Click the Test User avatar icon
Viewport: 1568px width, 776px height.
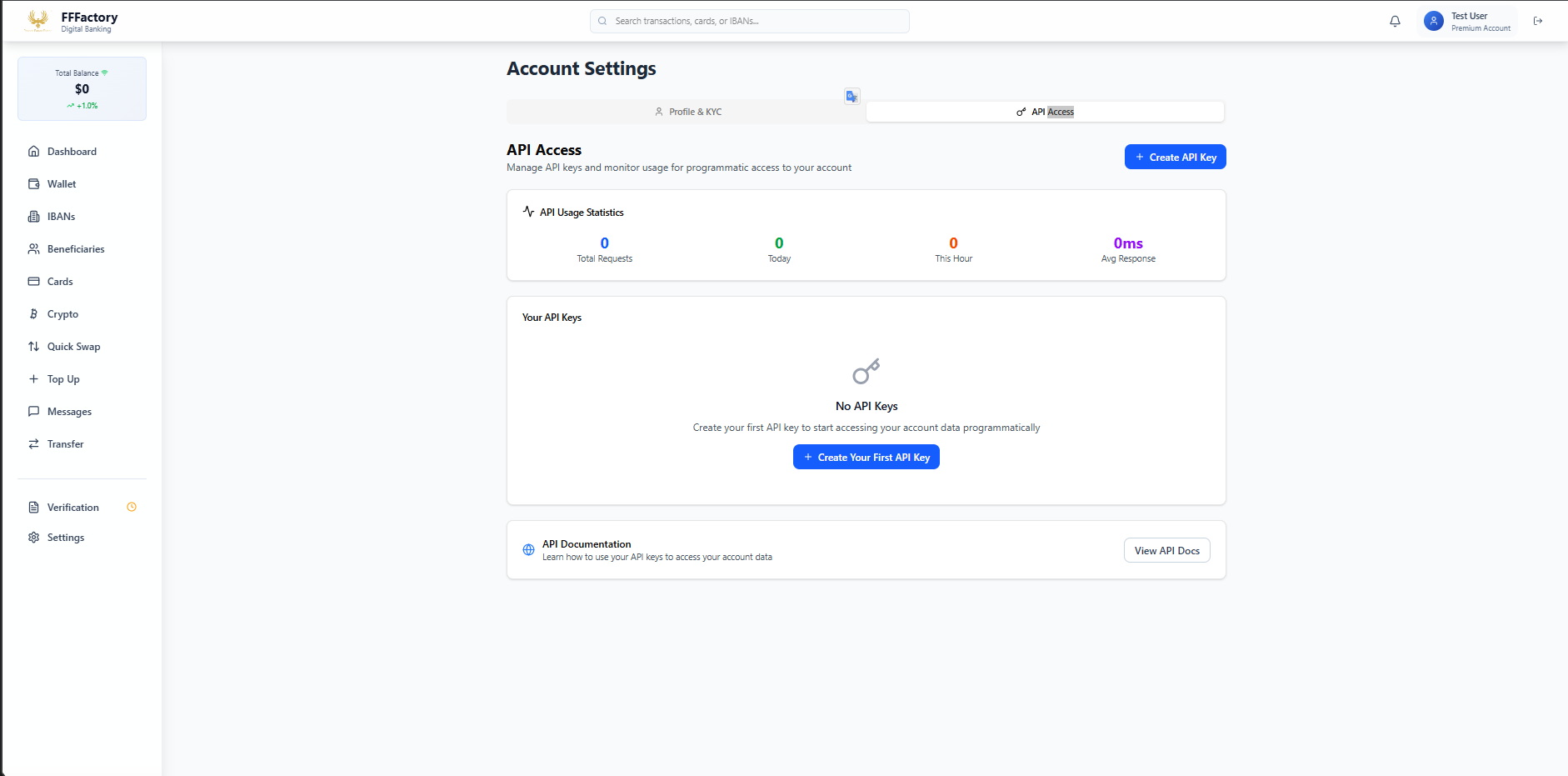coord(1433,22)
